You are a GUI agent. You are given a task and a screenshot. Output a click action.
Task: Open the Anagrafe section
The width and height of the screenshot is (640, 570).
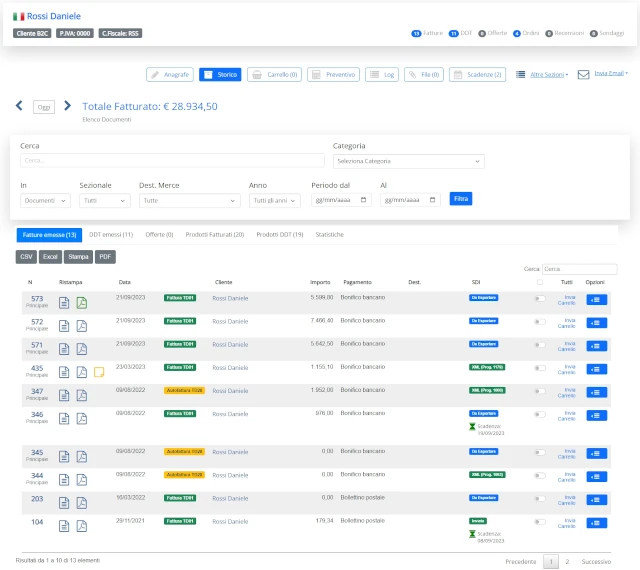point(170,75)
